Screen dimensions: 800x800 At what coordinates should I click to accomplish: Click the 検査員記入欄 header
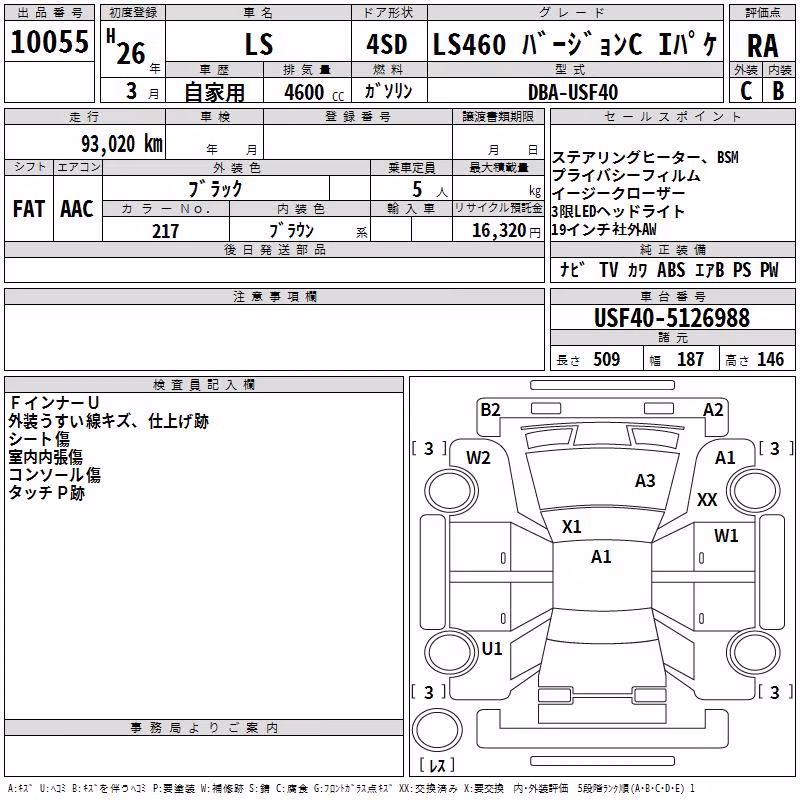[204, 385]
